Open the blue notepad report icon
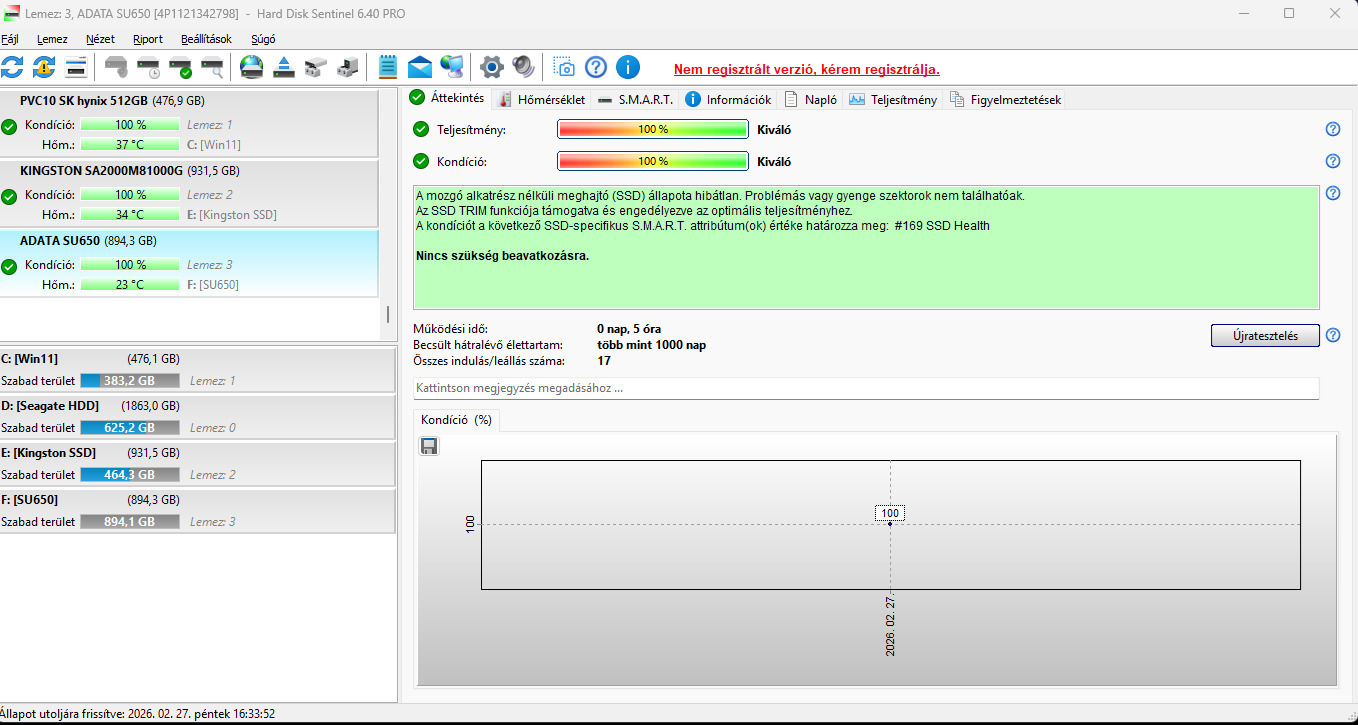 [388, 68]
